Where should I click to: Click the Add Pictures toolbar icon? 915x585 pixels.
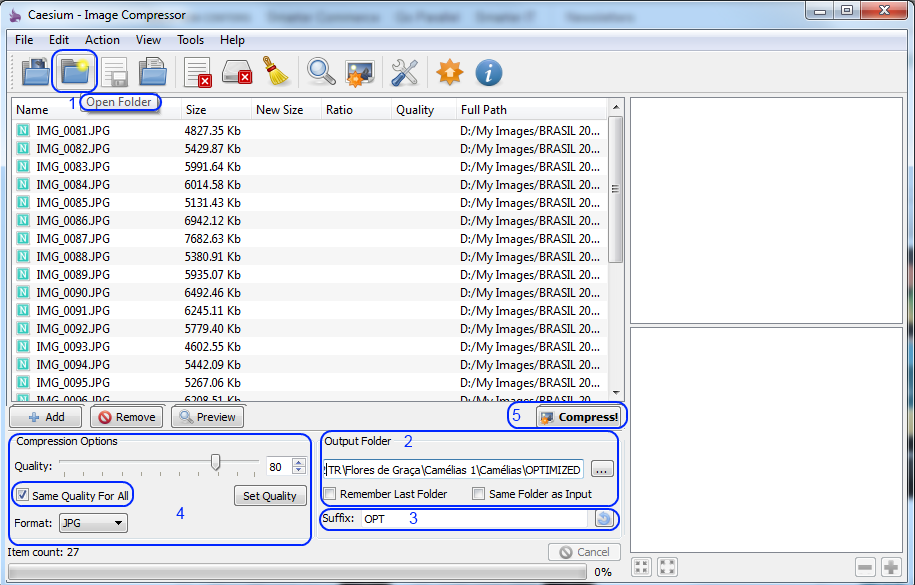tap(36, 72)
